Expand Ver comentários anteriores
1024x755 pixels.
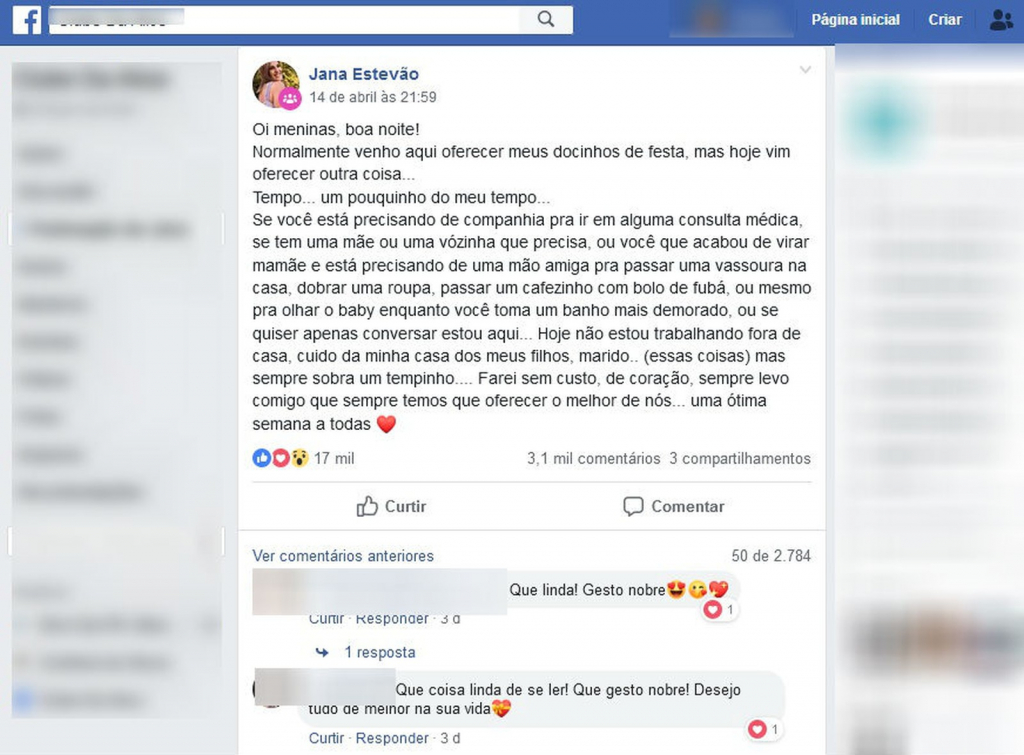coord(343,556)
